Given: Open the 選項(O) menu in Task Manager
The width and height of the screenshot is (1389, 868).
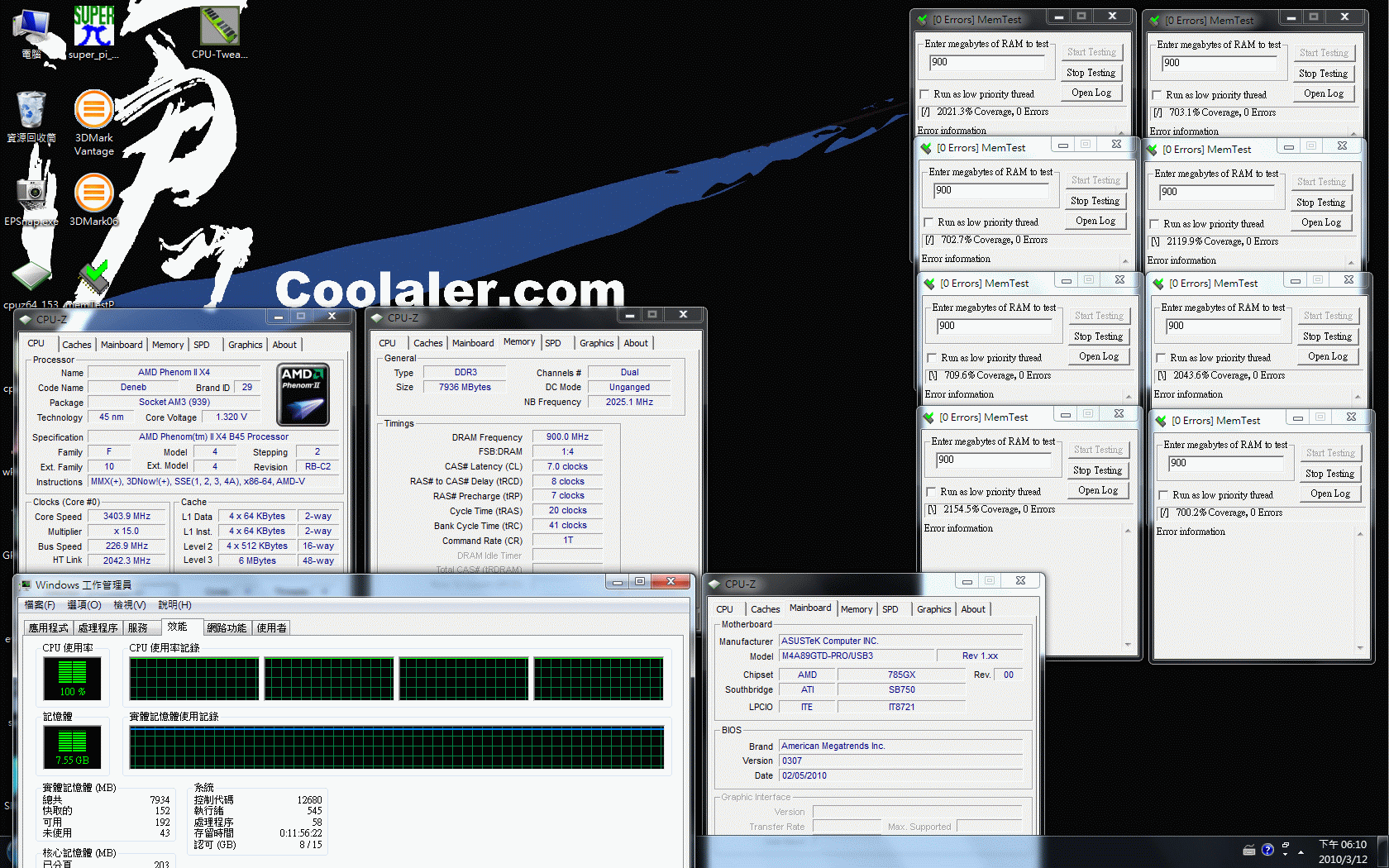Looking at the screenshot, I should pyautogui.click(x=84, y=605).
